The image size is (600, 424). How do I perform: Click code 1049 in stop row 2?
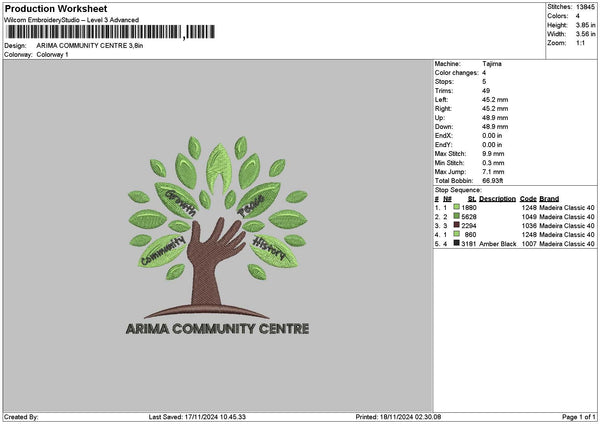tap(529, 217)
